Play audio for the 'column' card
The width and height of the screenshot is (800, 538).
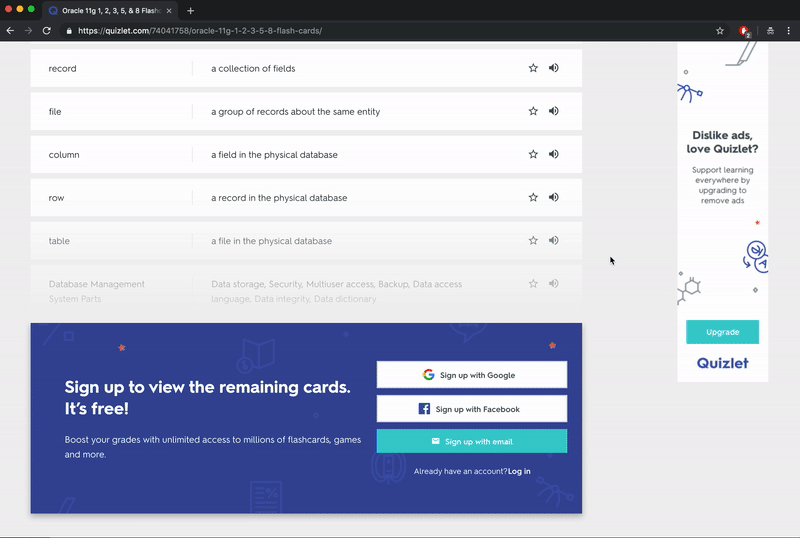pyautogui.click(x=554, y=154)
